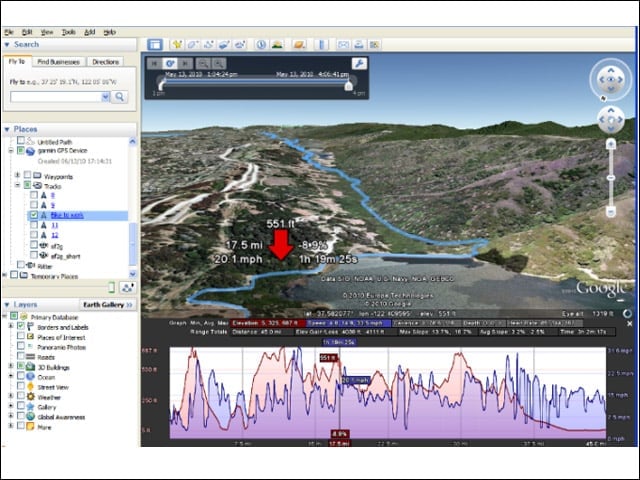Click the time slider right end handle

tap(348, 85)
